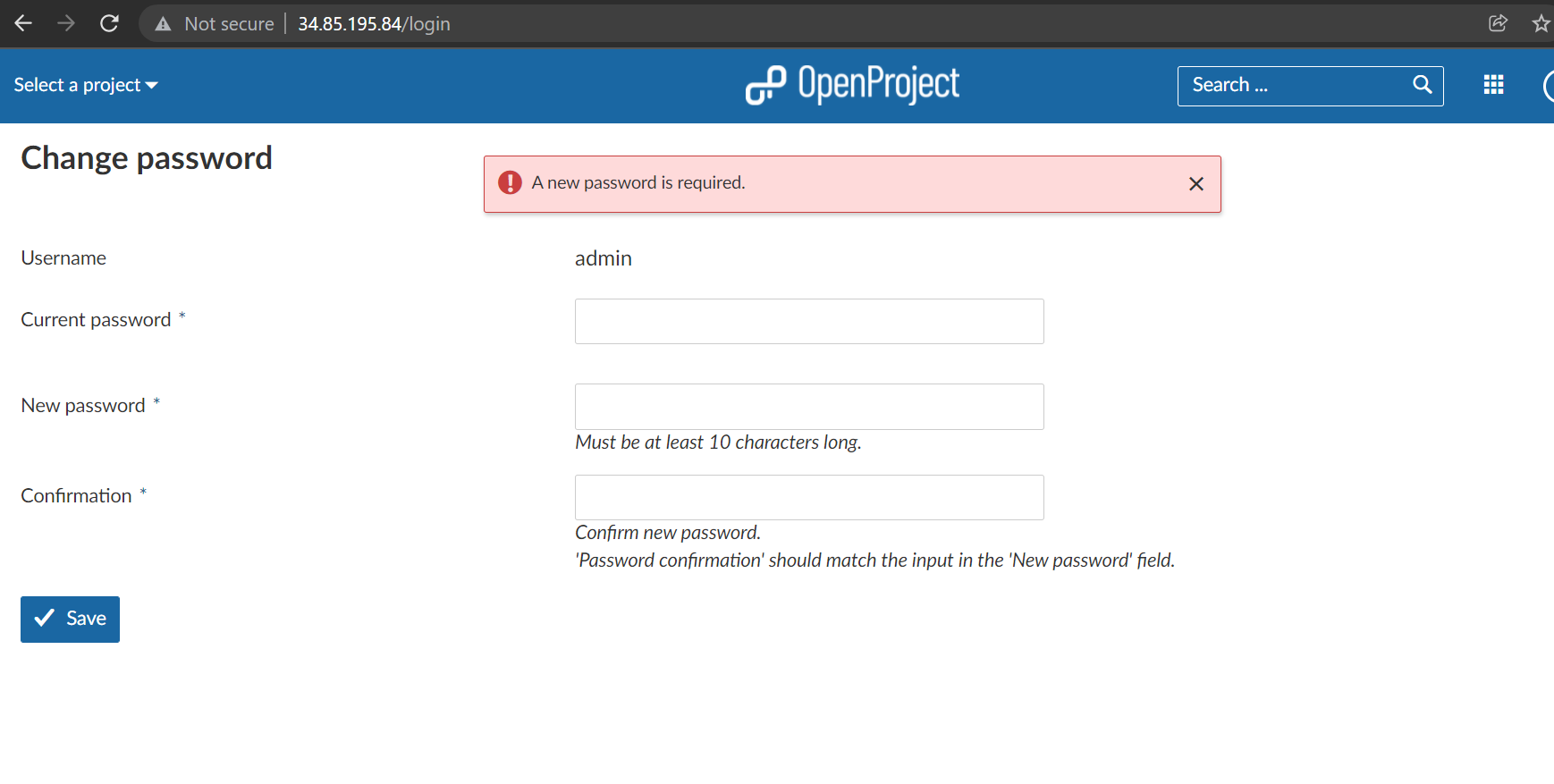Screen dimensions: 1554x784
Task: Click the Change password heading
Action: (147, 158)
